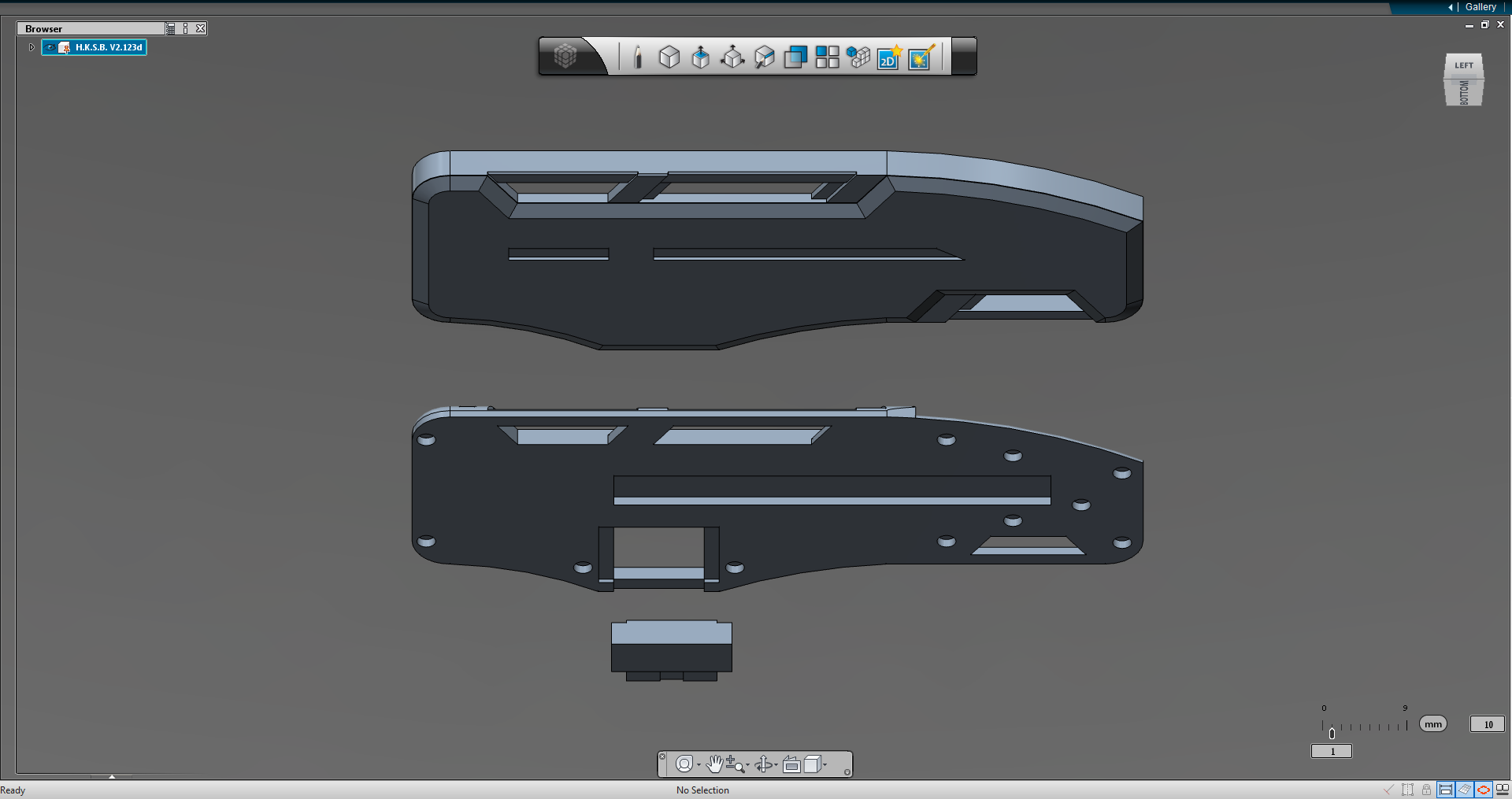Screen dimensions: 1512x799
Task: Minimize the document window
Action: 1469,25
